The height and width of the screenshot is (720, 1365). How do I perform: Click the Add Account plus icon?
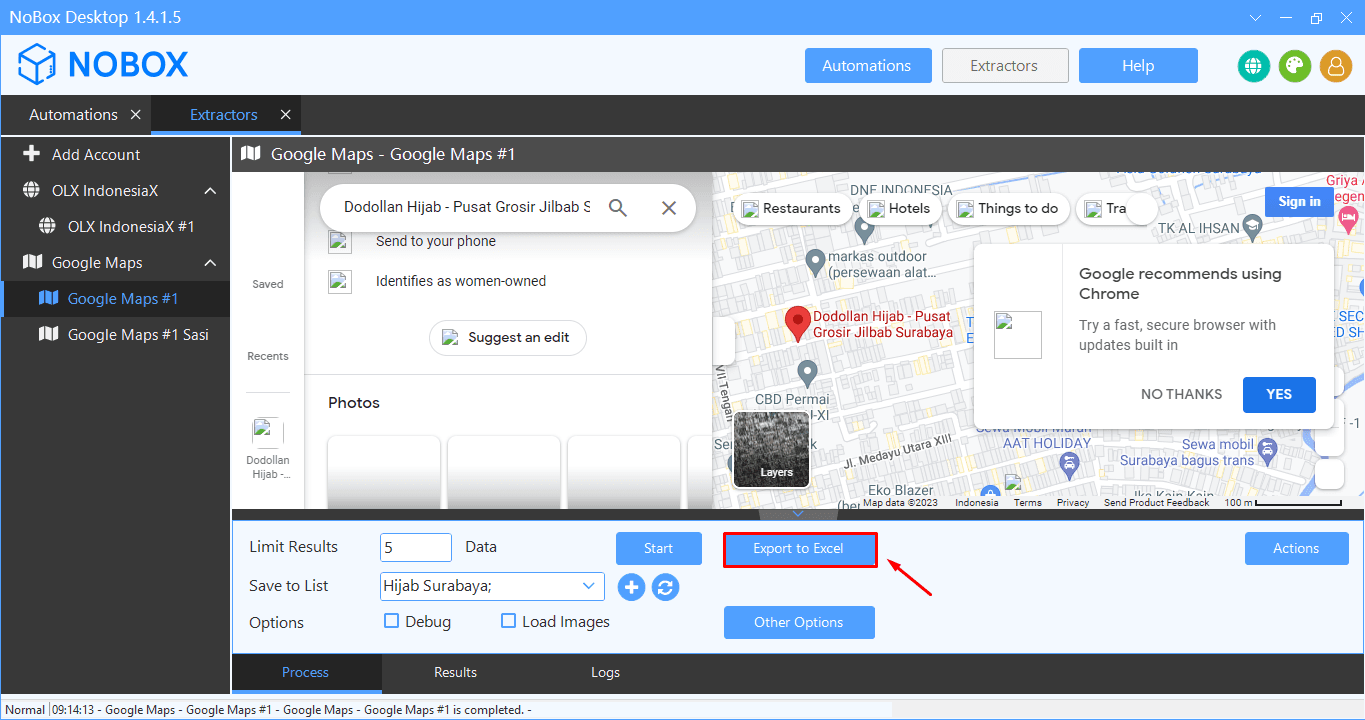[32, 154]
